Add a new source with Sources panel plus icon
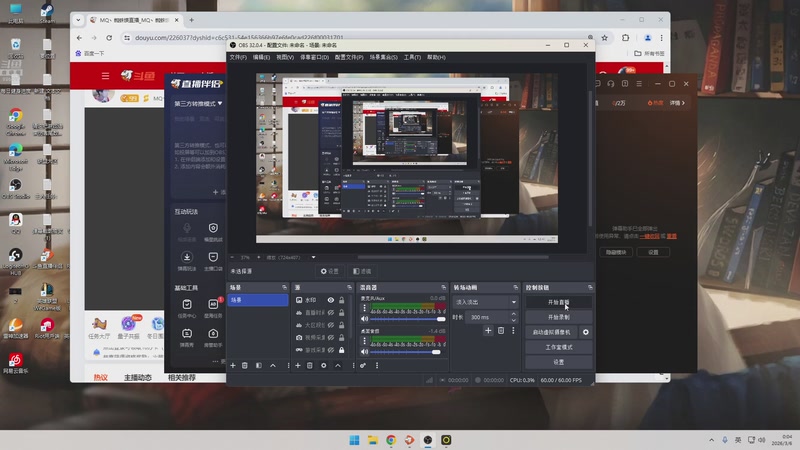 pyautogui.click(x=298, y=365)
